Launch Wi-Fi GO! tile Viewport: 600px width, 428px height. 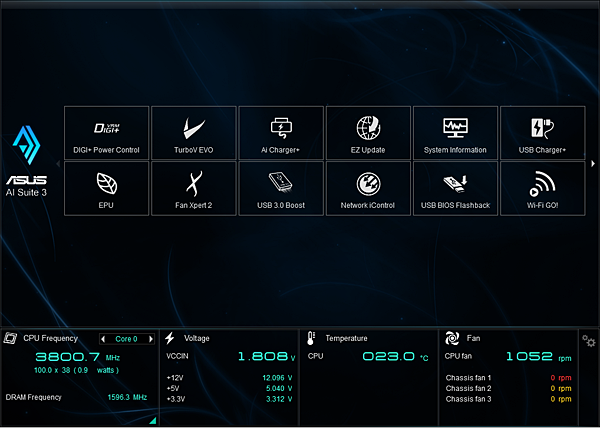click(x=543, y=189)
